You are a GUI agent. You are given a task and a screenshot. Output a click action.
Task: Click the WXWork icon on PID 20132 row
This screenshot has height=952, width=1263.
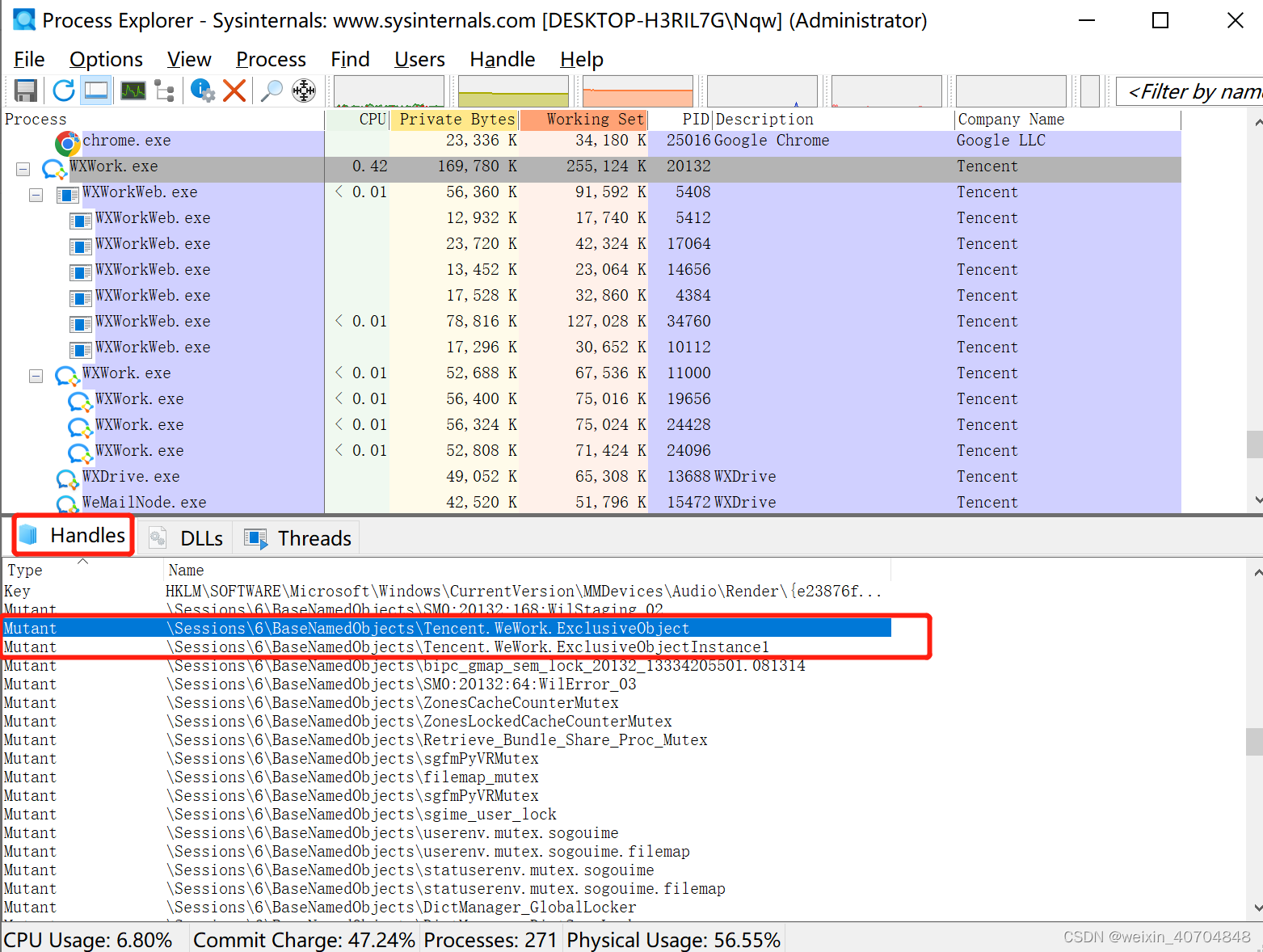[x=54, y=170]
